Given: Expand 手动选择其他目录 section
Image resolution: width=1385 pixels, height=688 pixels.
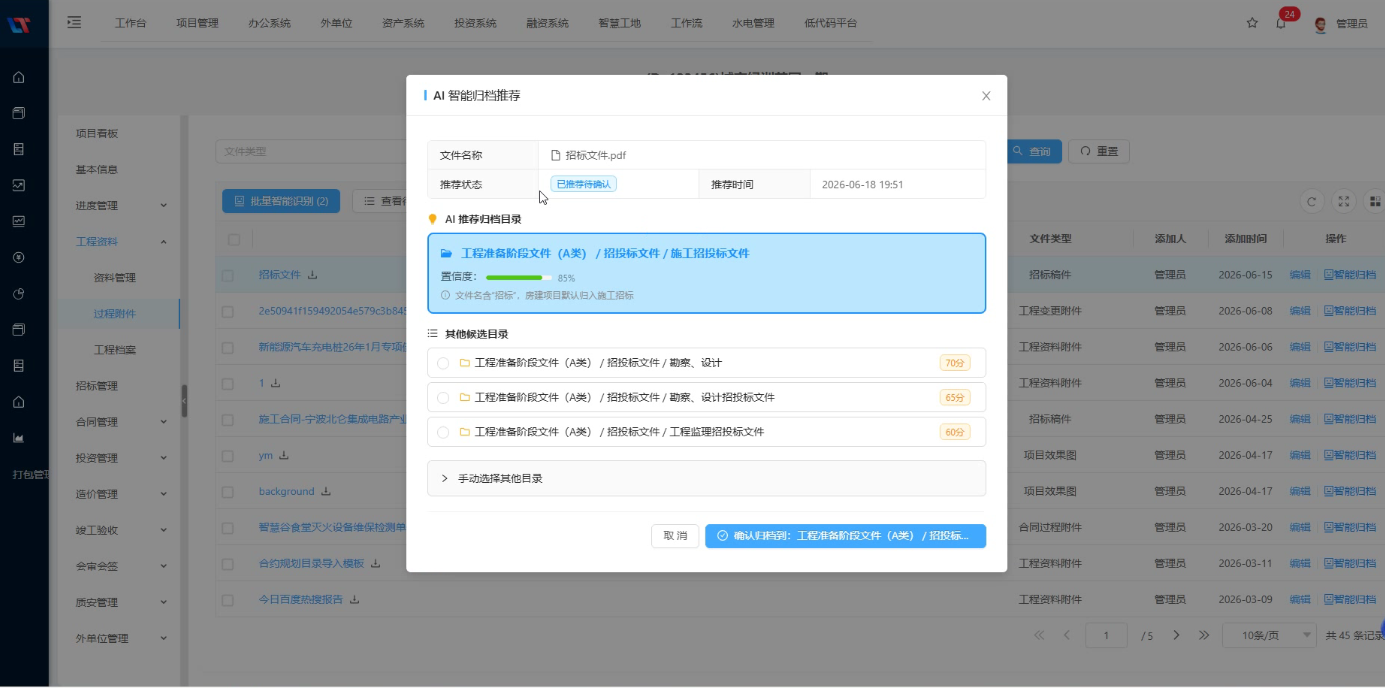Looking at the screenshot, I should (x=706, y=478).
